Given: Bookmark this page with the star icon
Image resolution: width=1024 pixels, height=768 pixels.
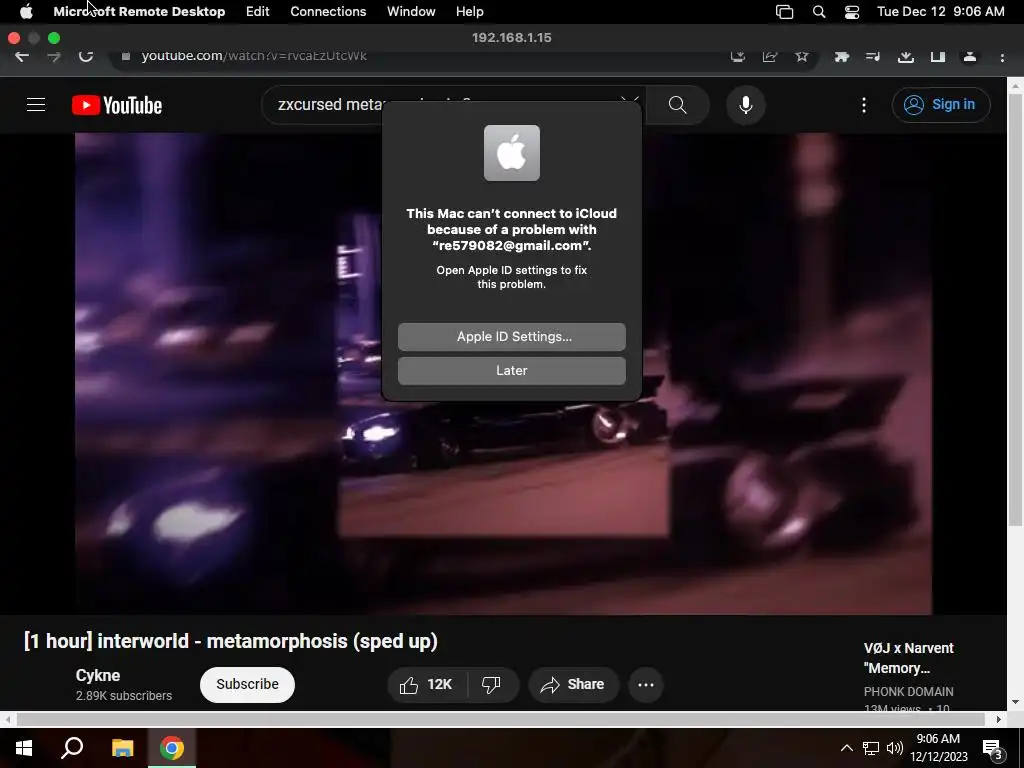Looking at the screenshot, I should (802, 57).
